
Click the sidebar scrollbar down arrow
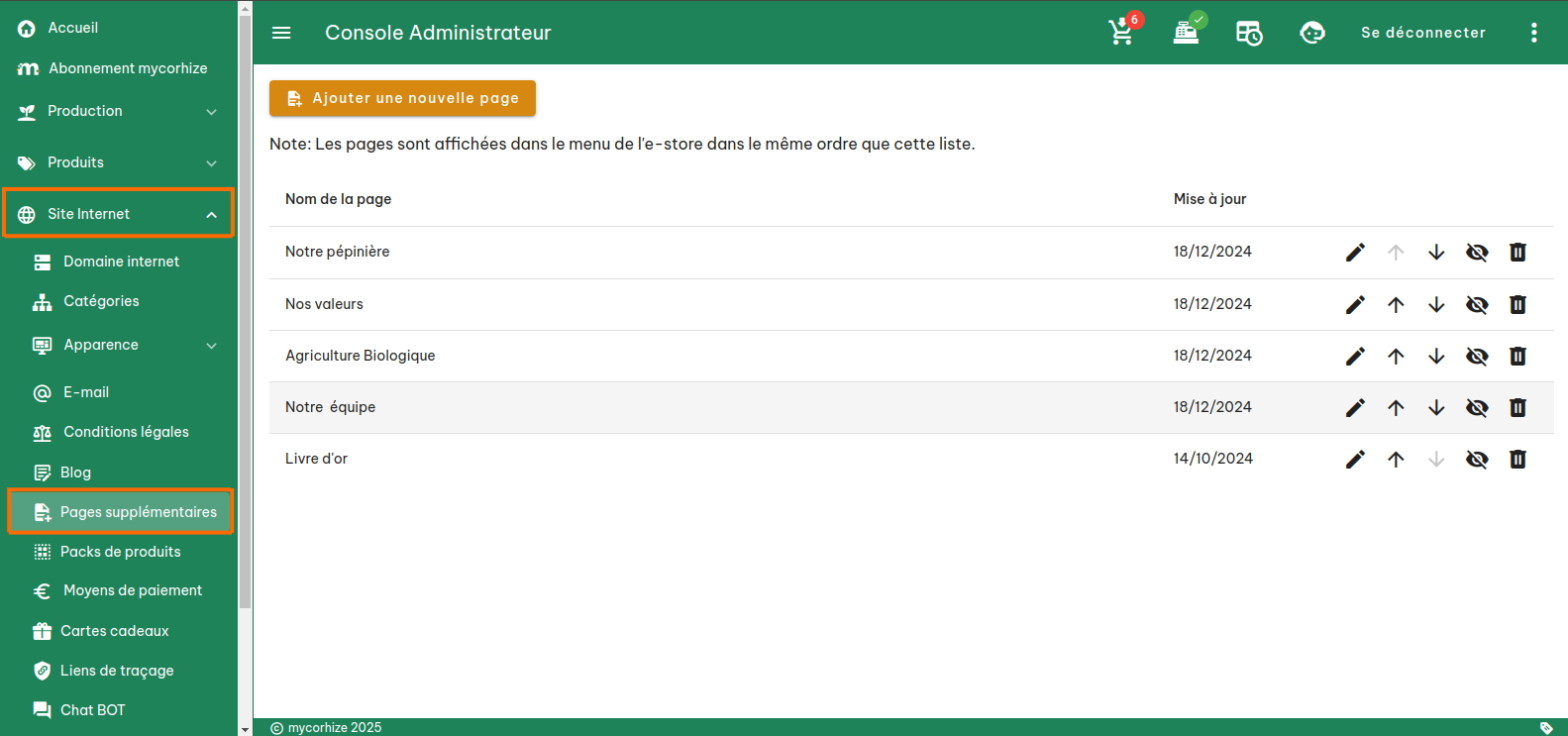click(245, 729)
